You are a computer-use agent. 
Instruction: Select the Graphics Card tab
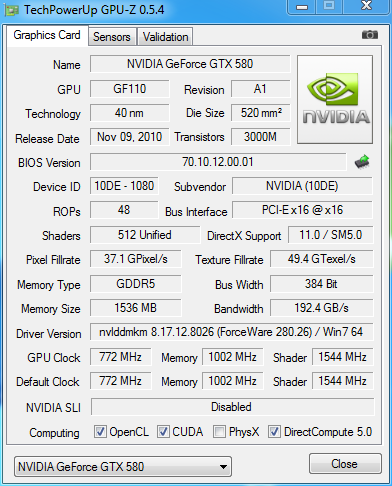(x=47, y=35)
